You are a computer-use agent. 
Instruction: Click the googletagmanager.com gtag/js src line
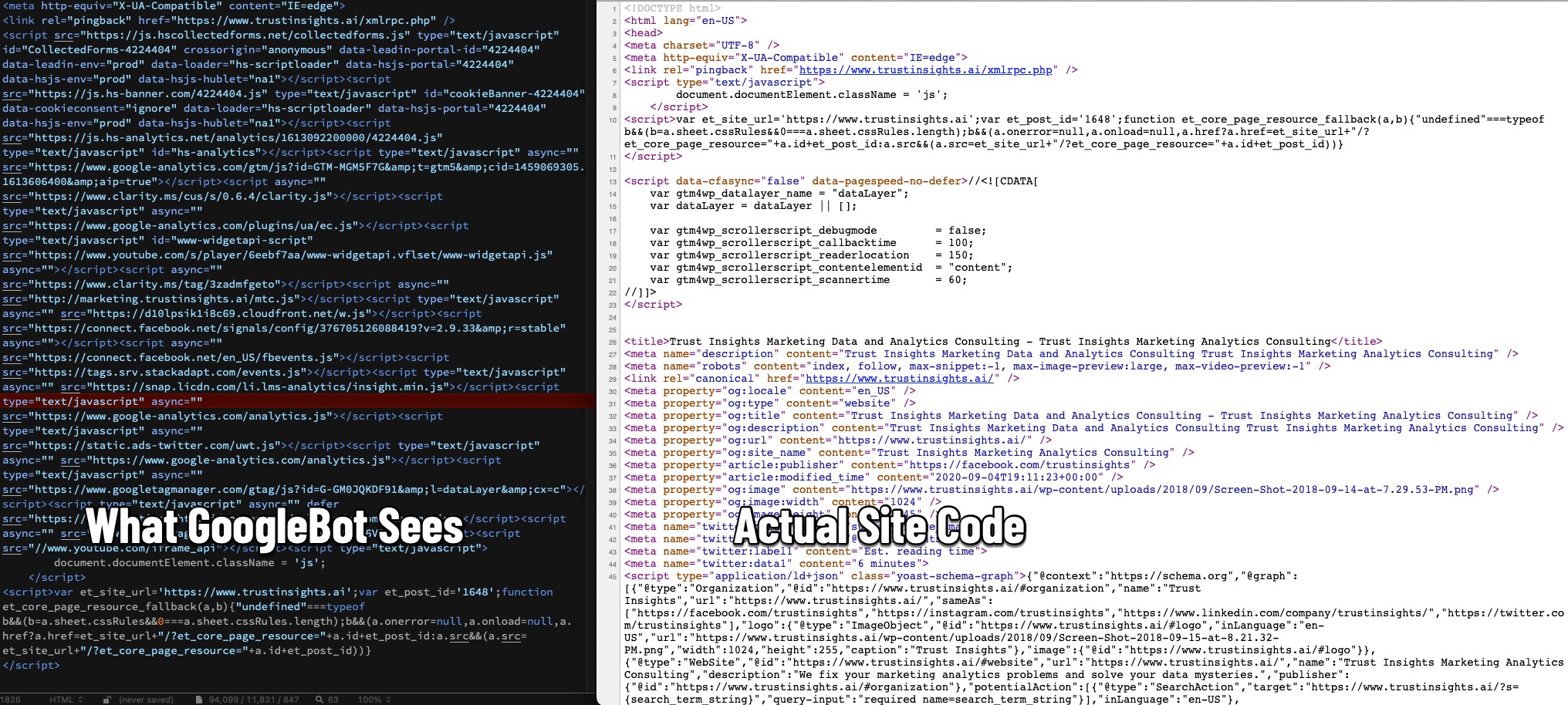(x=294, y=489)
